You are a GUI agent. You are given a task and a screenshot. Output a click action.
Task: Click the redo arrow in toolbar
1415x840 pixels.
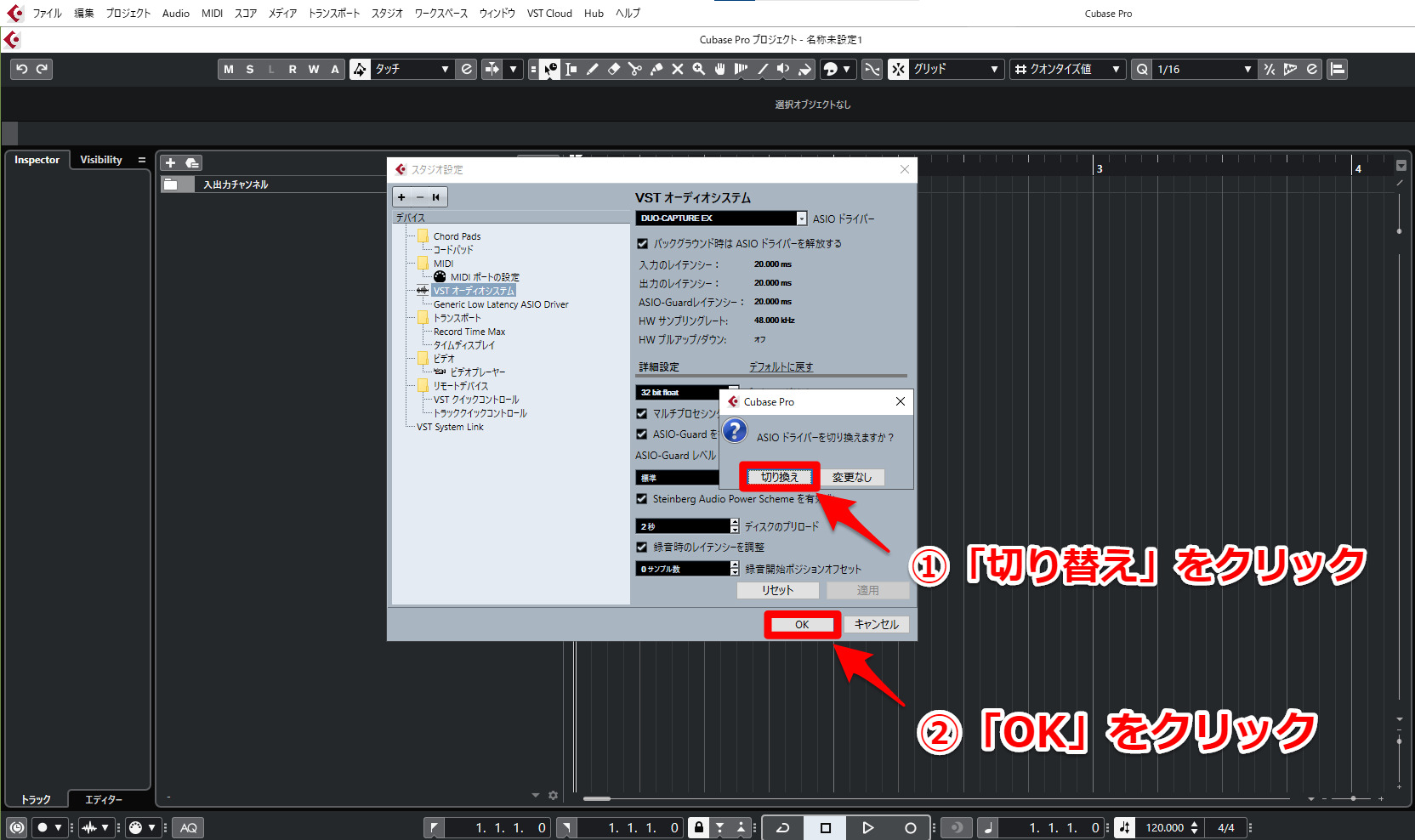(x=42, y=69)
